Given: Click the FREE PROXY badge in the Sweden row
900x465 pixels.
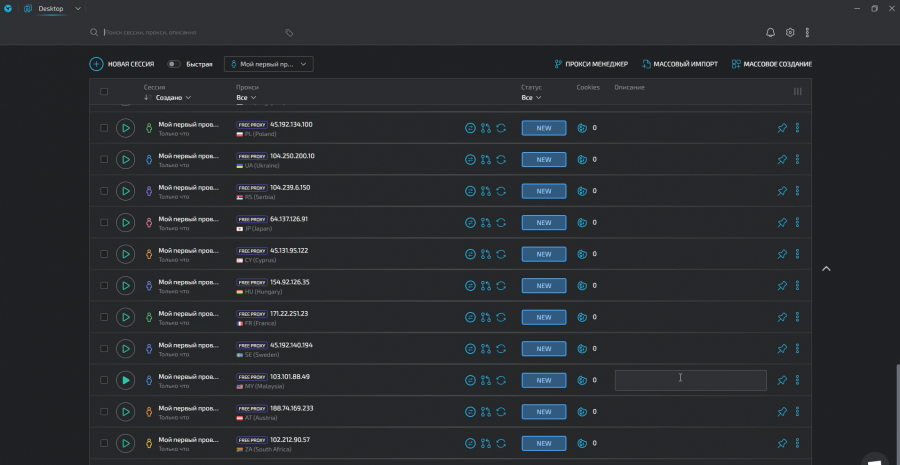Looking at the screenshot, I should 251,346.
